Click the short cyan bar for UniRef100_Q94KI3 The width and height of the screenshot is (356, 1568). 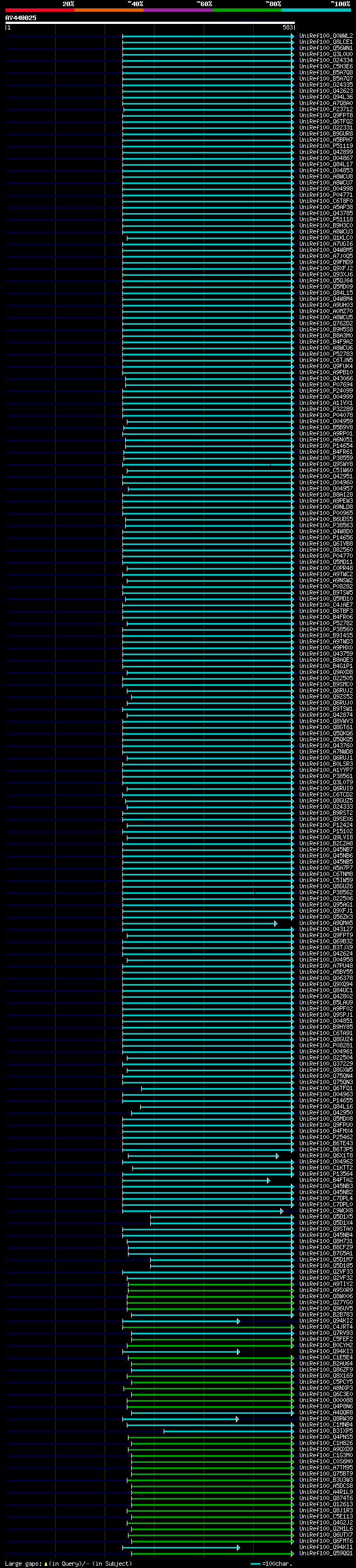click(x=181, y=1351)
